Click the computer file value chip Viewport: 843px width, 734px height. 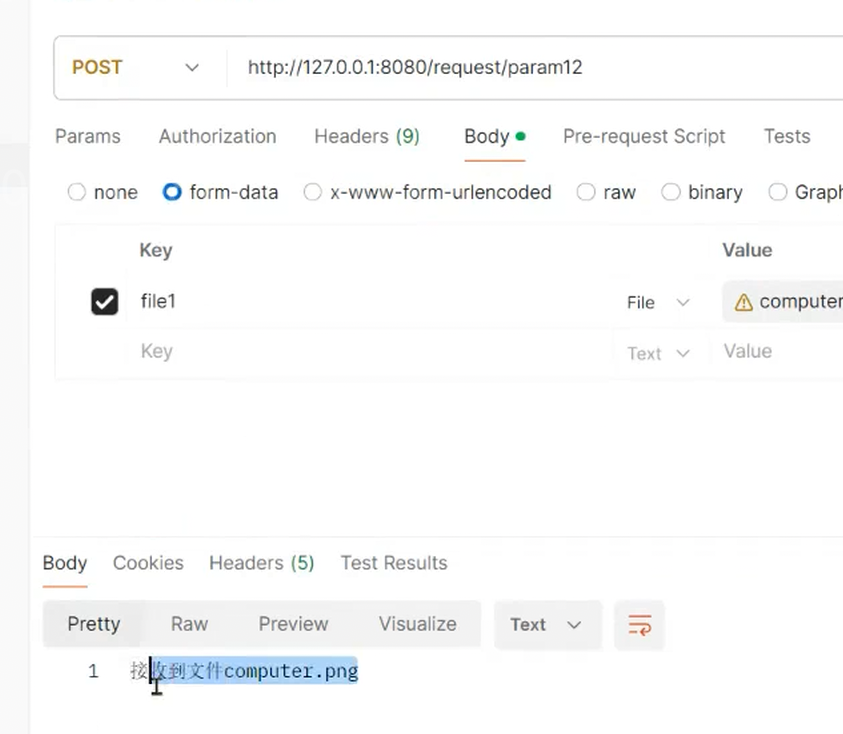(x=783, y=302)
